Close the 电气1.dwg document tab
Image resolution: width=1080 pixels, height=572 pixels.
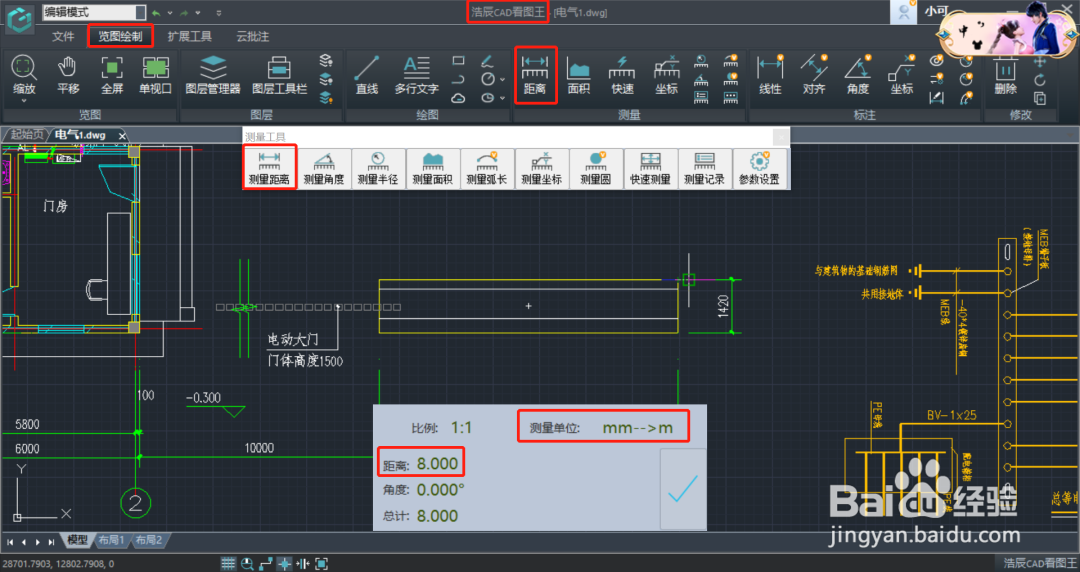122,136
